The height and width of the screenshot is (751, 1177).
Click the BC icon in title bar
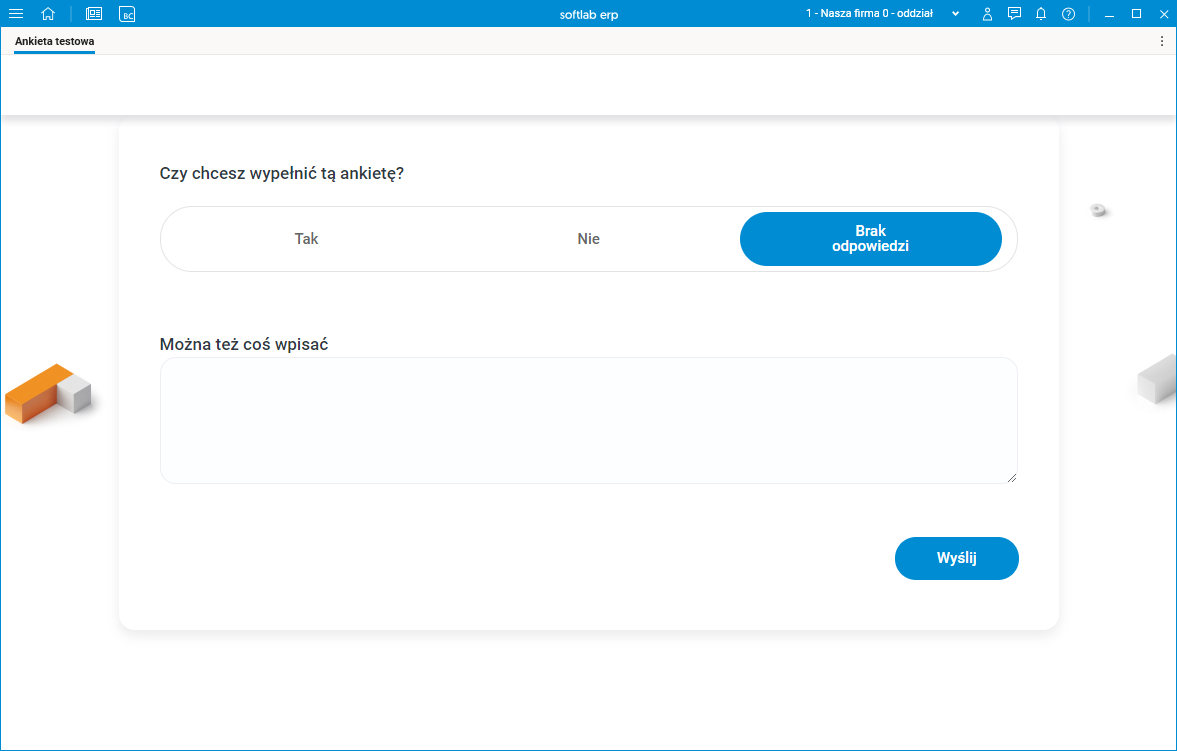coord(127,14)
